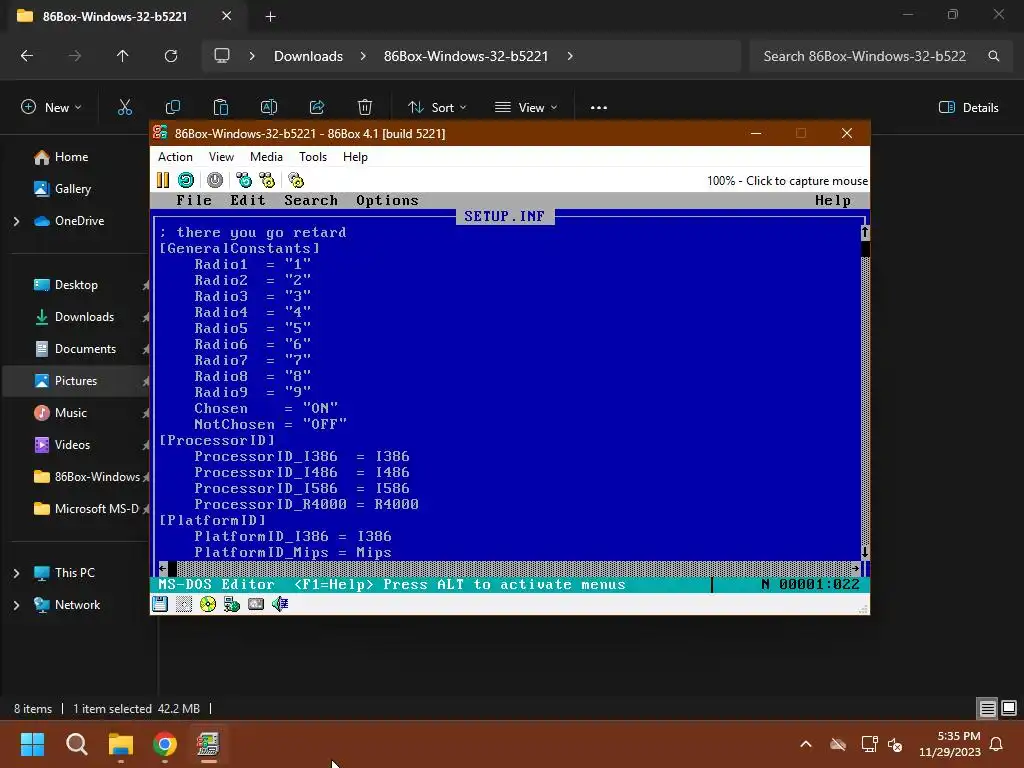Open Gallery in the navigation pane
Screen dimensions: 1024x768
72,189
